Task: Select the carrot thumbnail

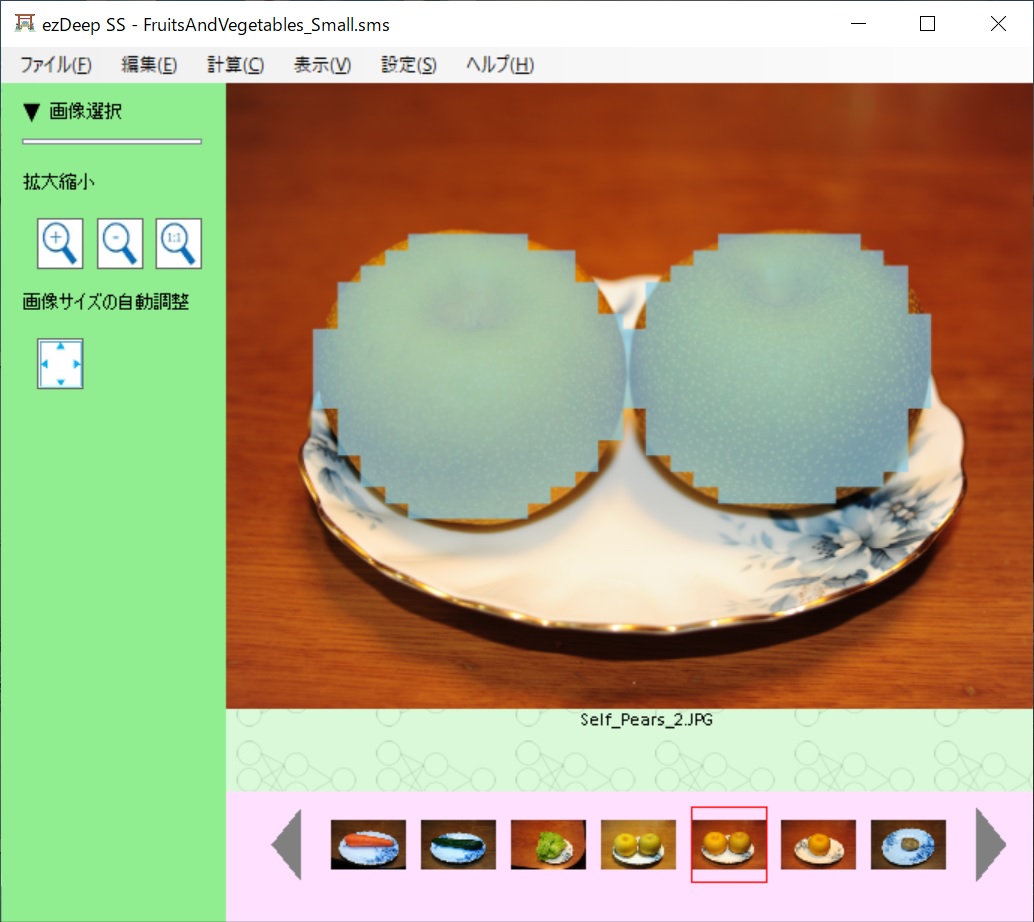Action: click(x=368, y=845)
